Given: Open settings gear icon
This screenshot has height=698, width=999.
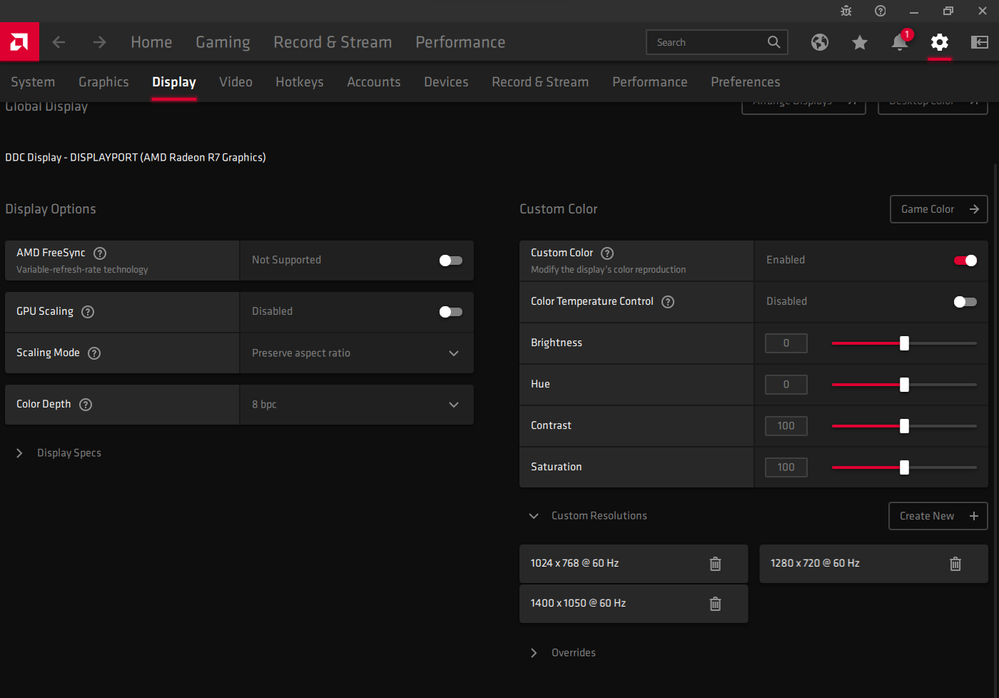Looking at the screenshot, I should coord(939,42).
